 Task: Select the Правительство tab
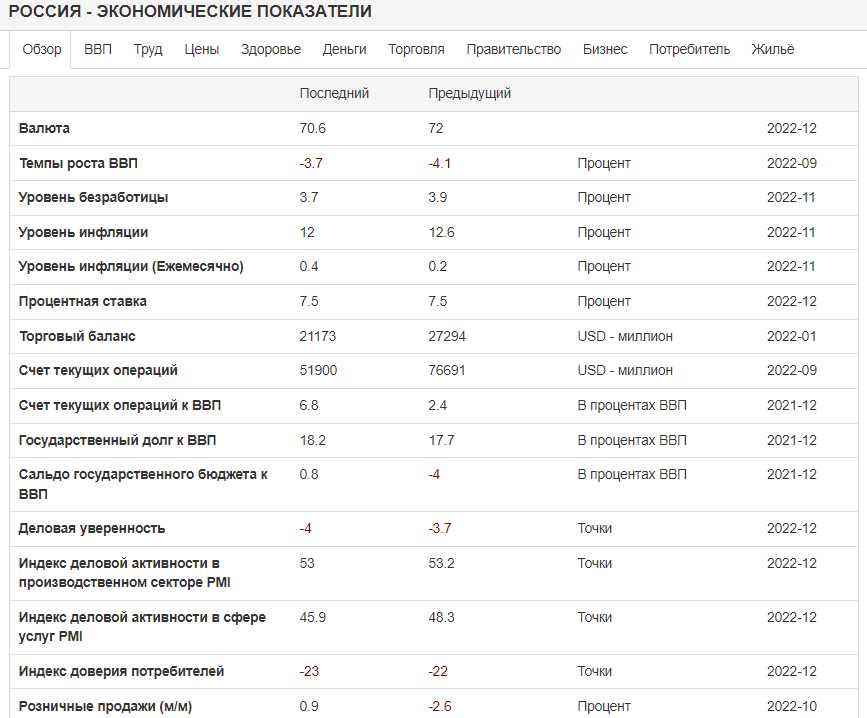tap(513, 50)
